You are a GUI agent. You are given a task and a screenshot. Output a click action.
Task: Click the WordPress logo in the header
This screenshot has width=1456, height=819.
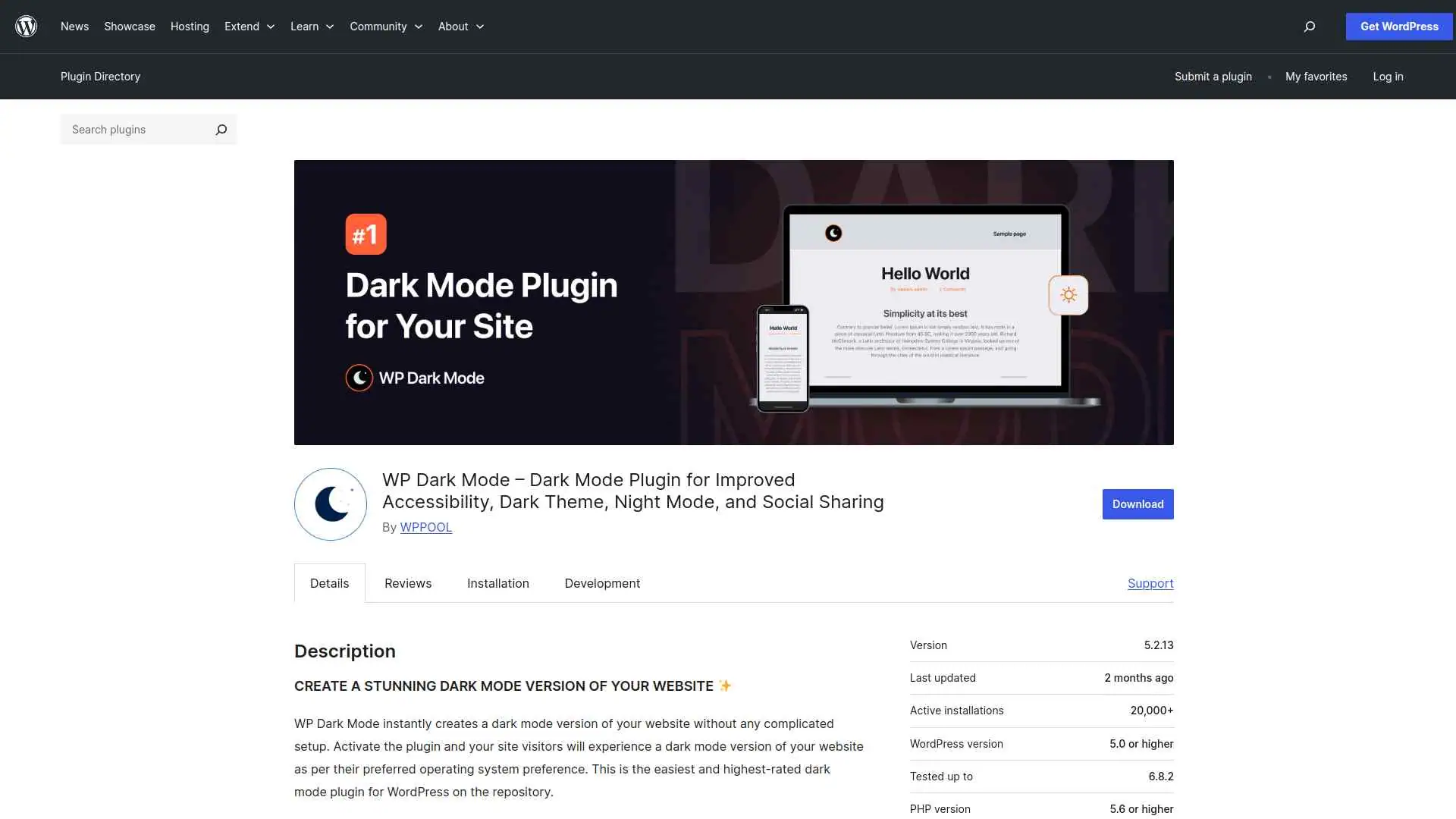tap(27, 27)
